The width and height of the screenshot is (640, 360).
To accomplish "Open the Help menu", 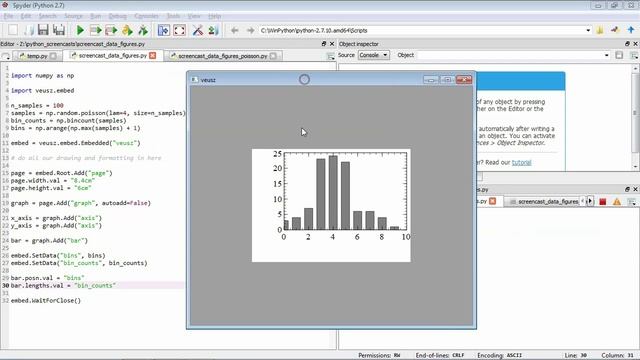I will [215, 16].
